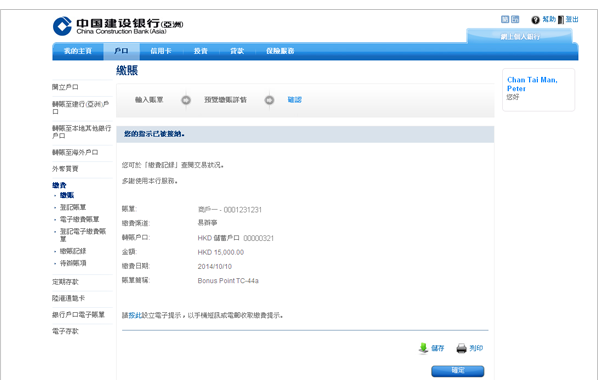Select 轉賬至本地其他銀行戶口 in the sidebar
598x380 pixels.
coord(82,132)
